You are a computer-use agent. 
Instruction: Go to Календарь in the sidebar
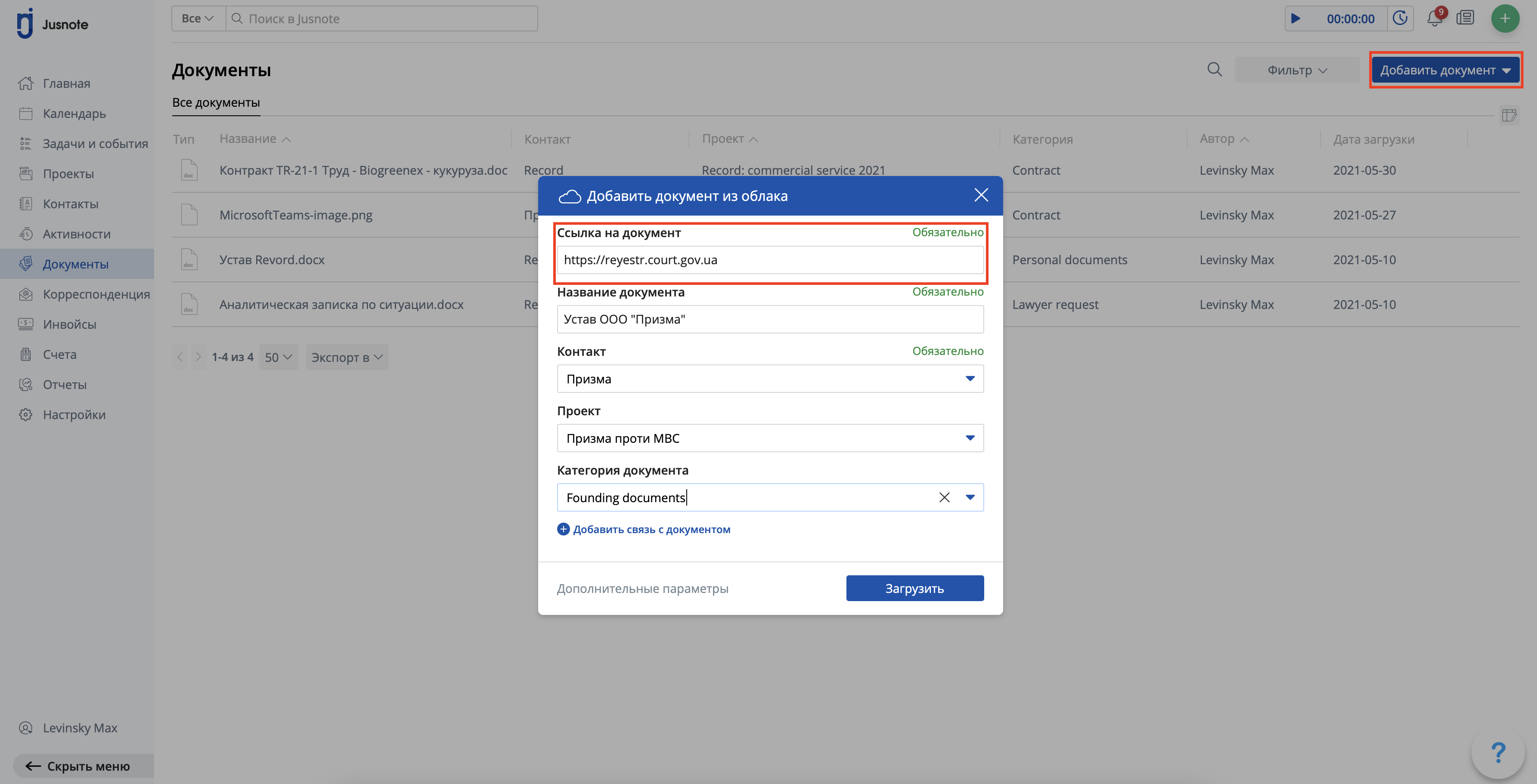[74, 113]
